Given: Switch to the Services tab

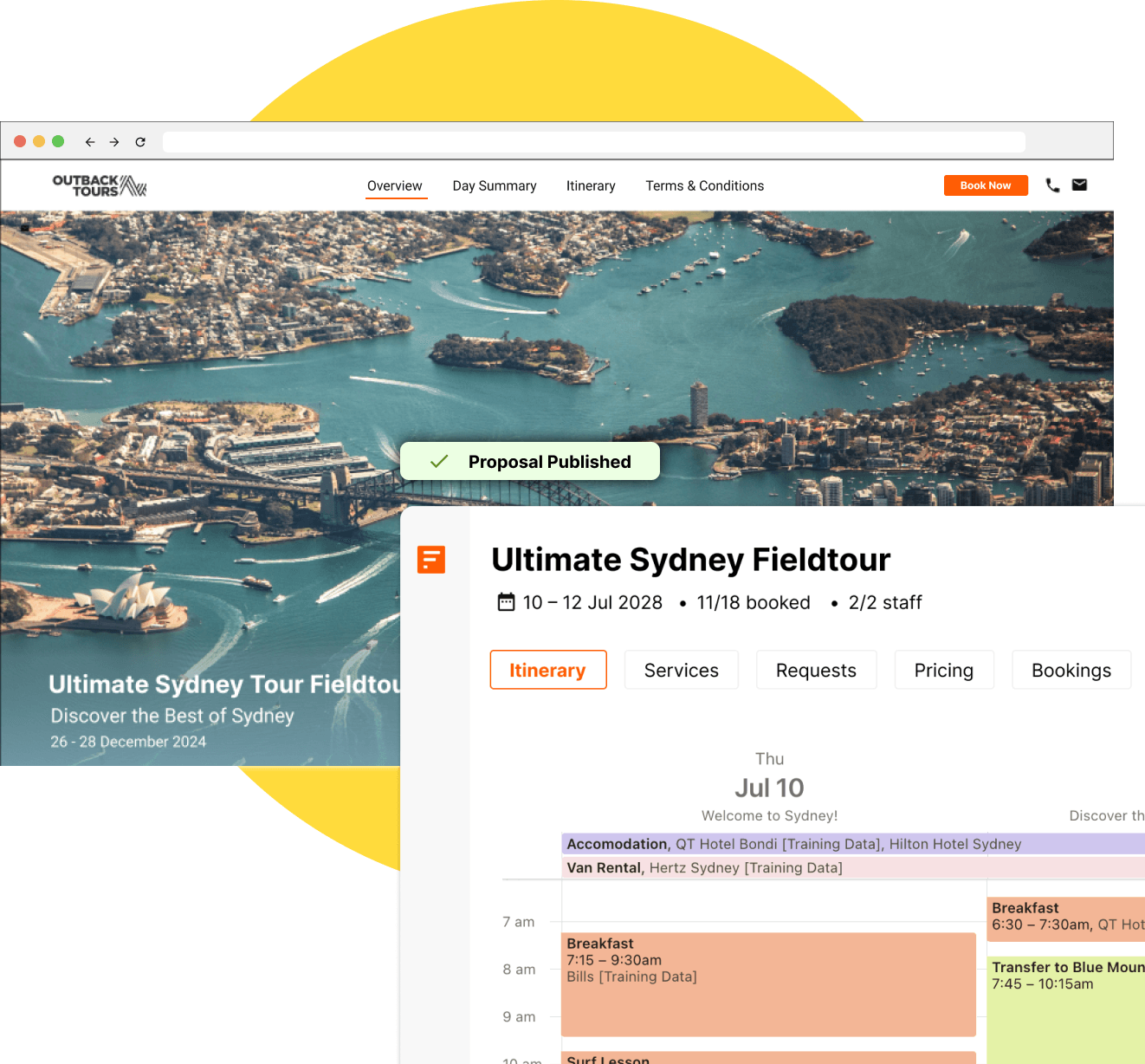Looking at the screenshot, I should (x=681, y=669).
